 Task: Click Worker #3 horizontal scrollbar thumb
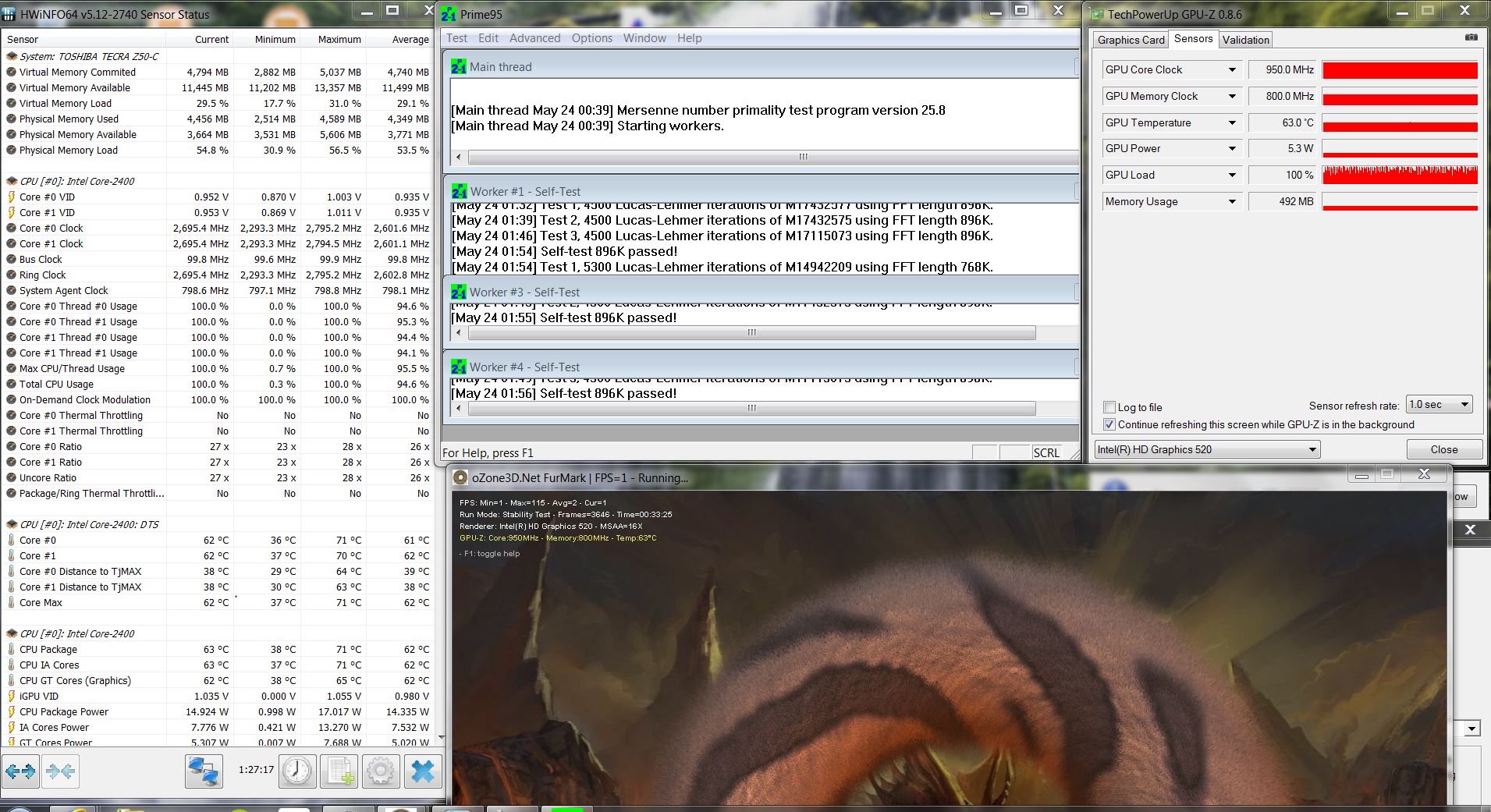751,333
